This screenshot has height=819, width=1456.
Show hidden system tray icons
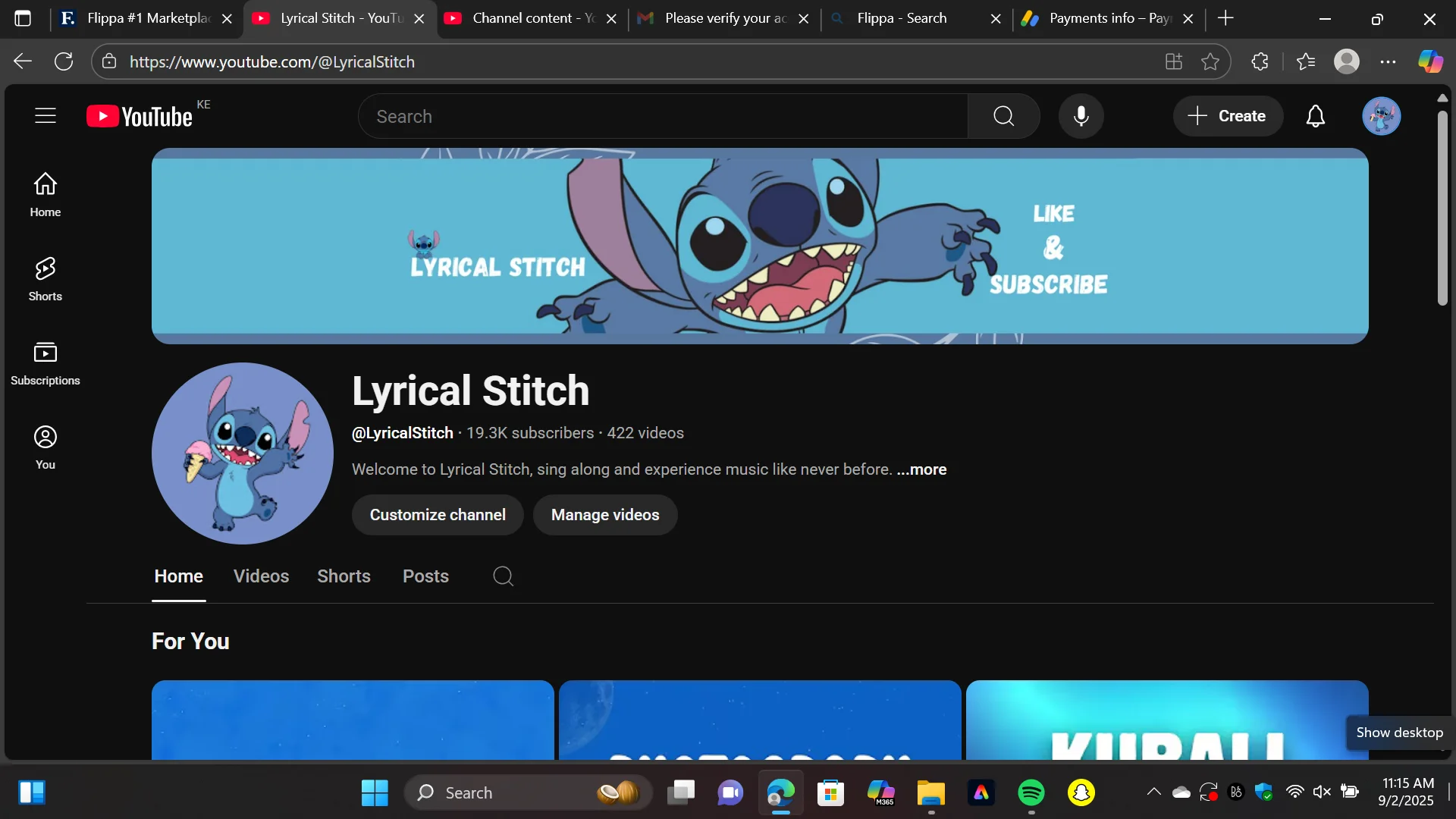1153,792
